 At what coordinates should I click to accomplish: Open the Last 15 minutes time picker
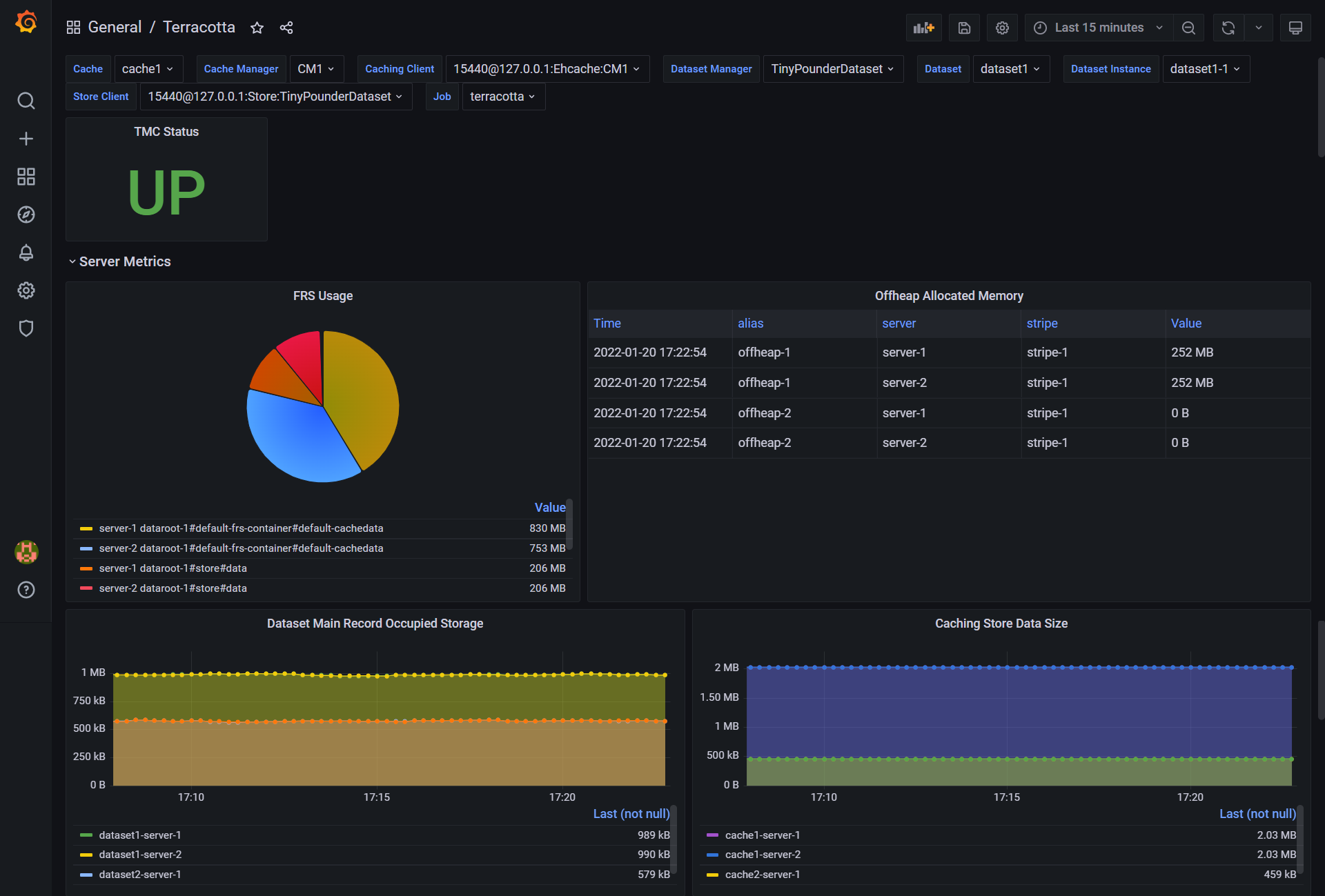click(x=1099, y=28)
